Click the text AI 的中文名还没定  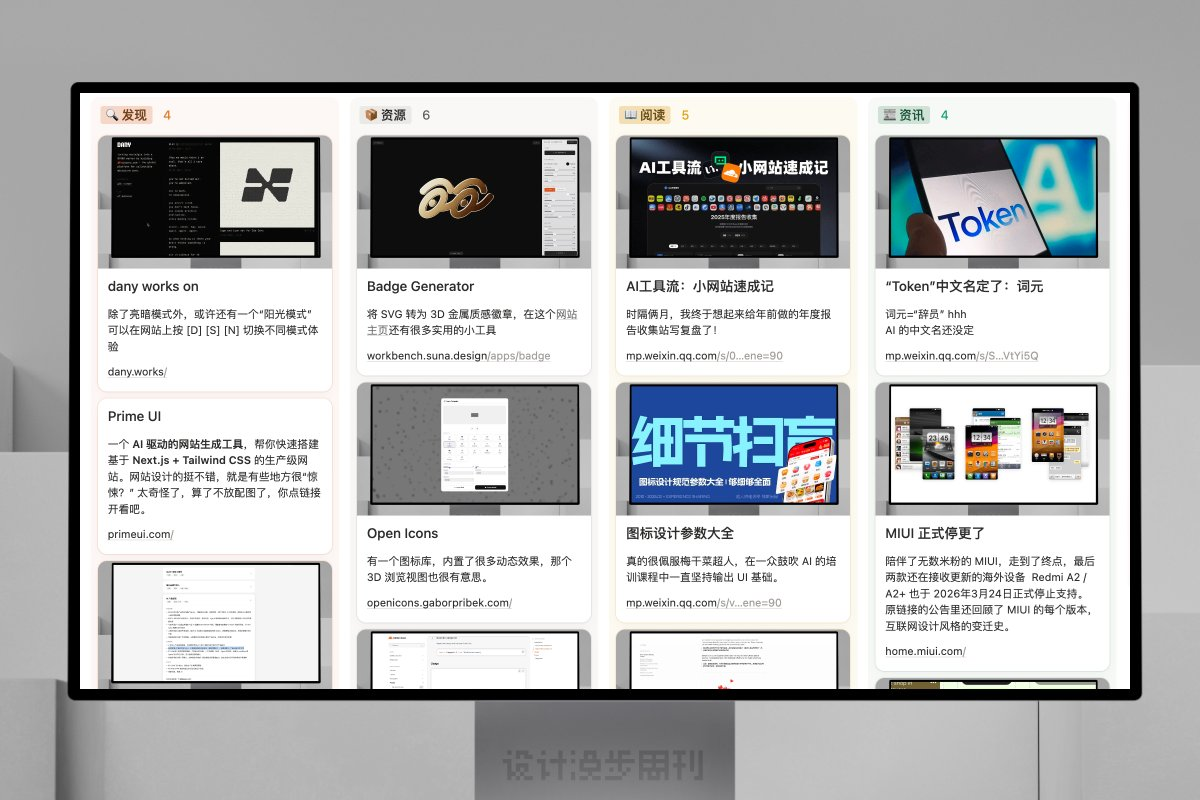[929, 330]
